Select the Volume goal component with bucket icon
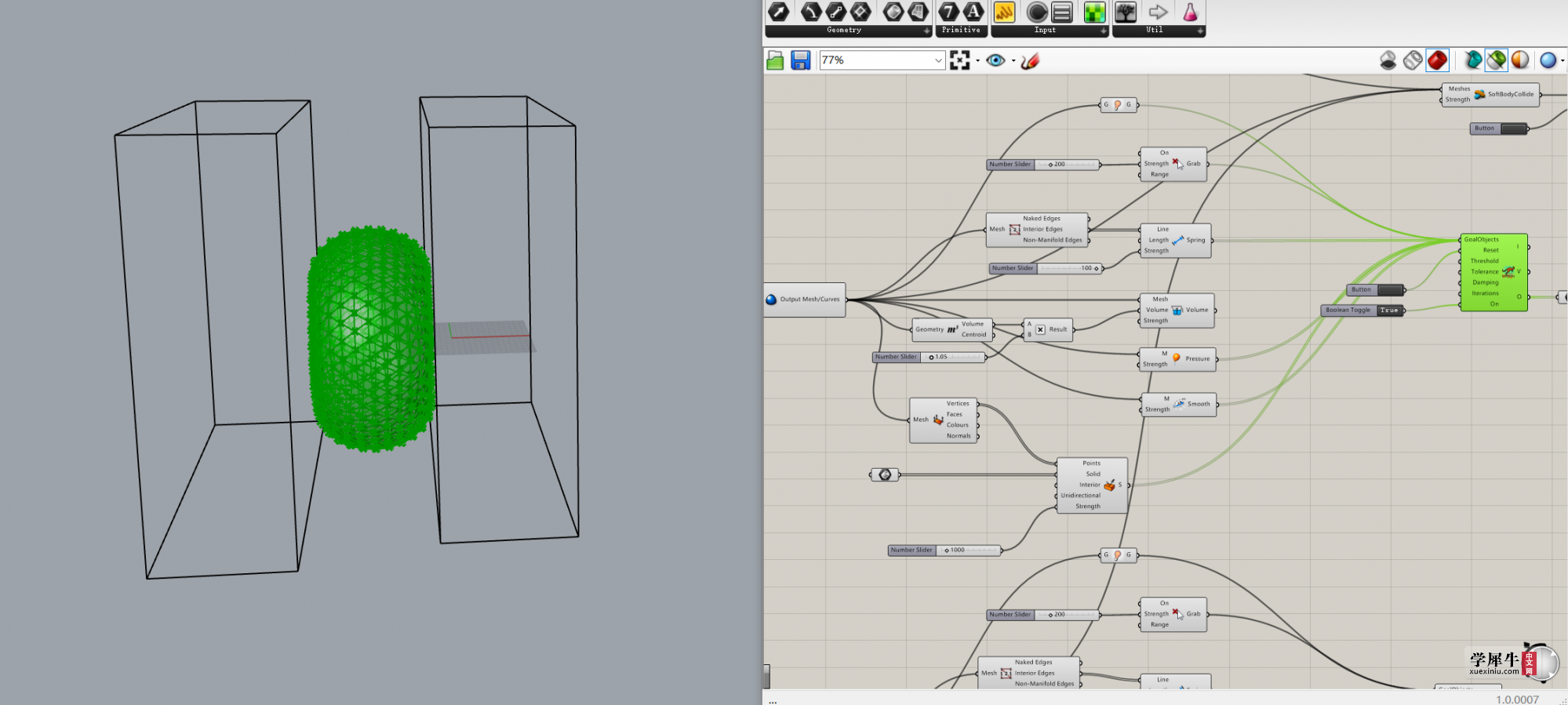Viewport: 1568px width, 705px height. coord(1177,310)
